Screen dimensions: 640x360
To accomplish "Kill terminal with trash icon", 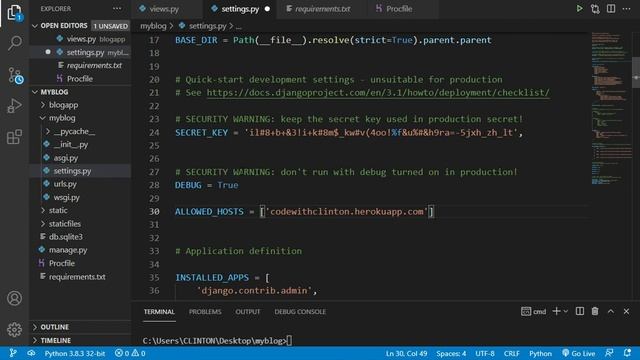I will [x=595, y=311].
